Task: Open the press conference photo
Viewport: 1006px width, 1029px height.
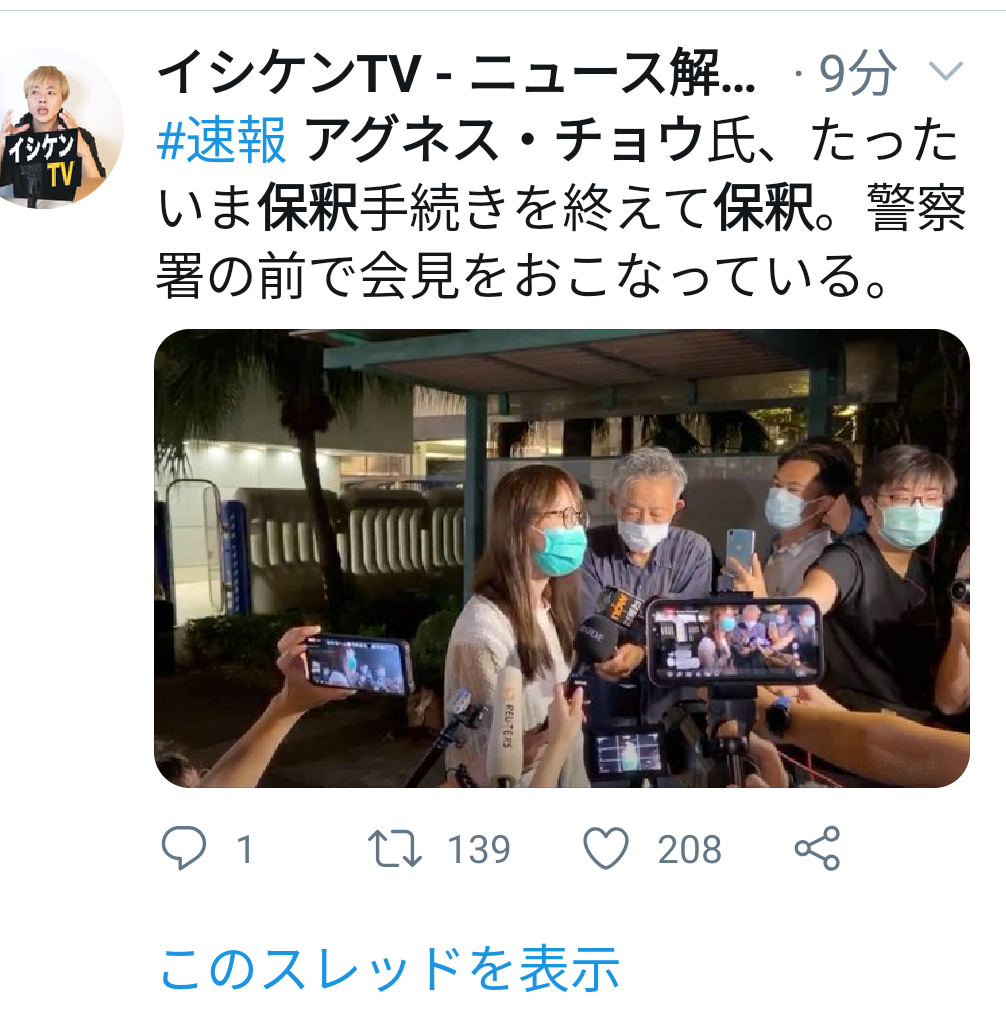Action: pos(562,558)
